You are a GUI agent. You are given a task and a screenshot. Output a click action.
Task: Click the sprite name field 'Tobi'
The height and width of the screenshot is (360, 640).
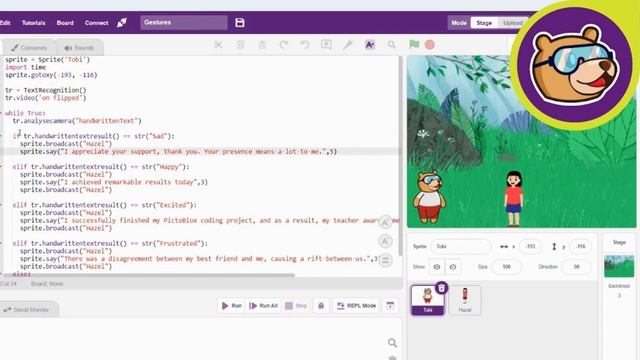point(460,247)
